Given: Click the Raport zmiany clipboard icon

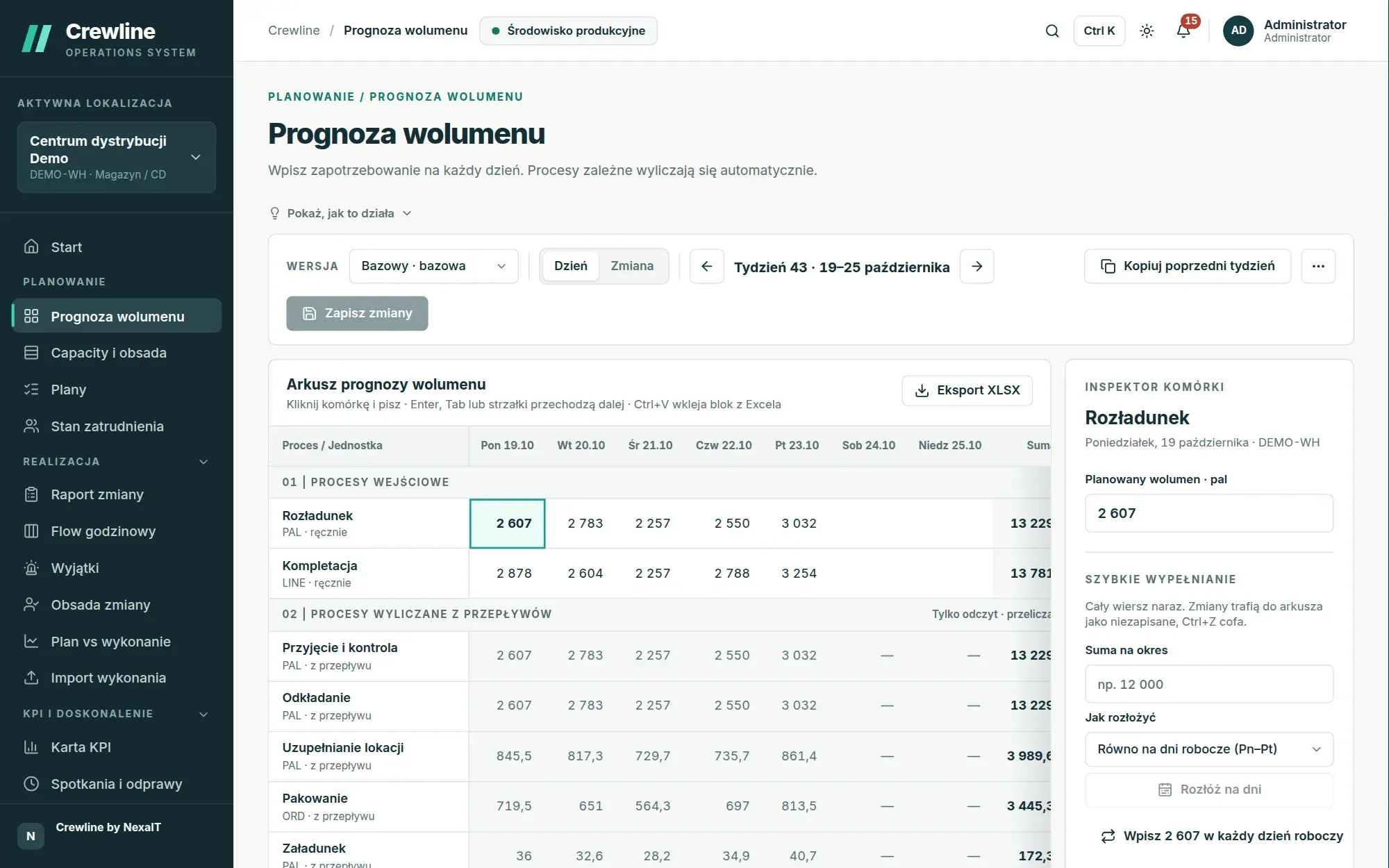Looking at the screenshot, I should [31, 494].
